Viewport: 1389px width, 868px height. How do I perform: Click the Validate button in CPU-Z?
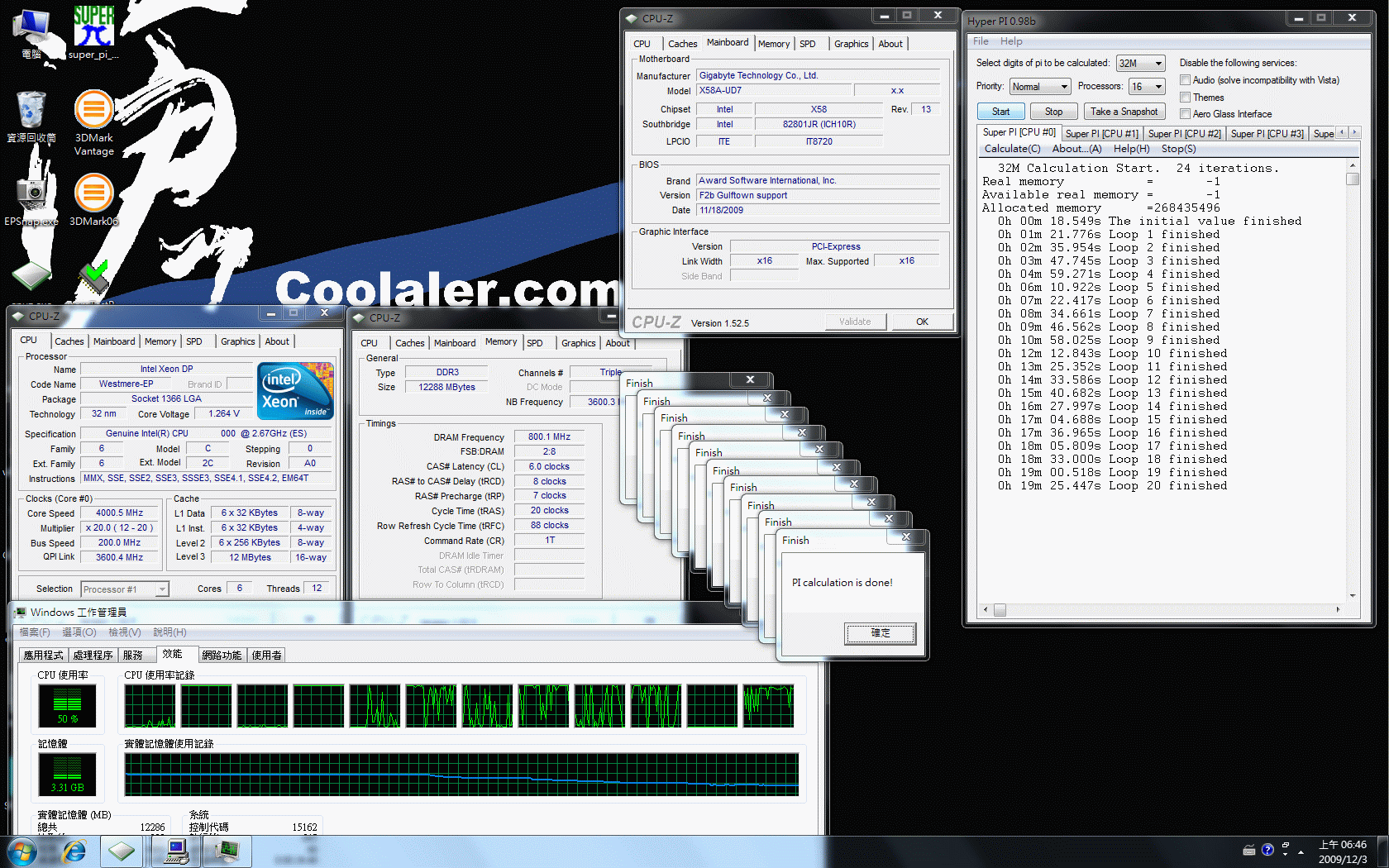point(855,322)
